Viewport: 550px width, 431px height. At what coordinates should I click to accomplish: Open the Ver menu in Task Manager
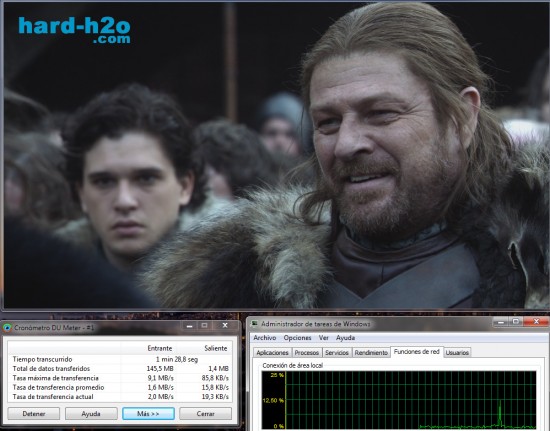click(x=323, y=338)
